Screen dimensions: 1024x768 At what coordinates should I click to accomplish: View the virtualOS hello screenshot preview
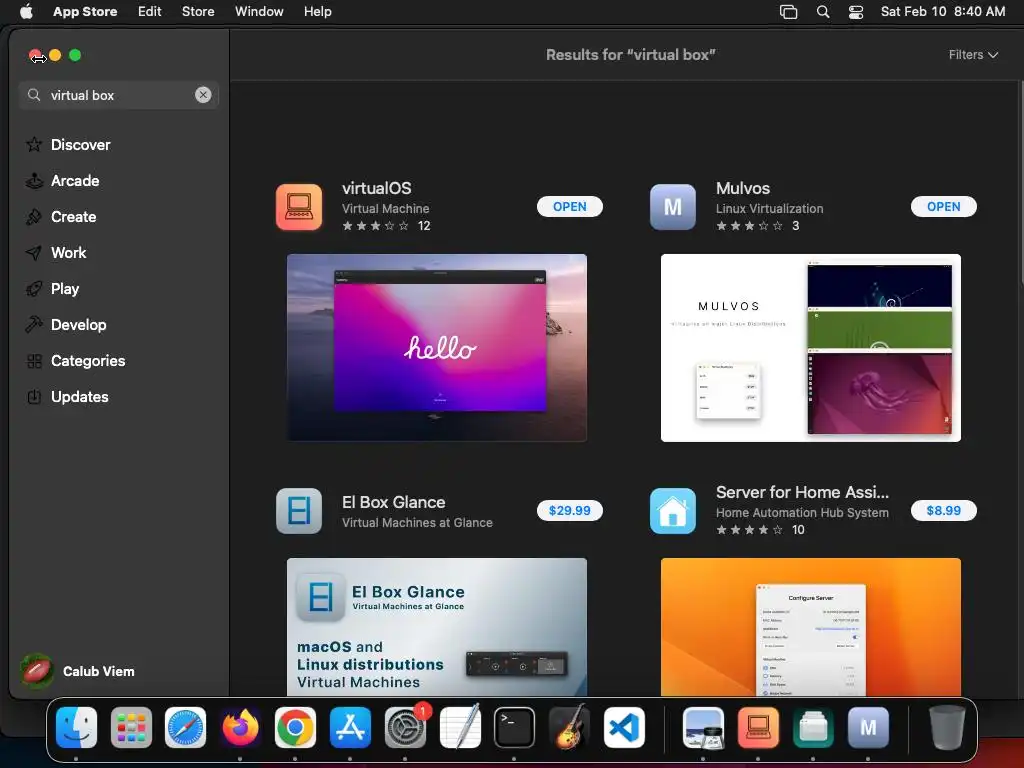point(437,347)
